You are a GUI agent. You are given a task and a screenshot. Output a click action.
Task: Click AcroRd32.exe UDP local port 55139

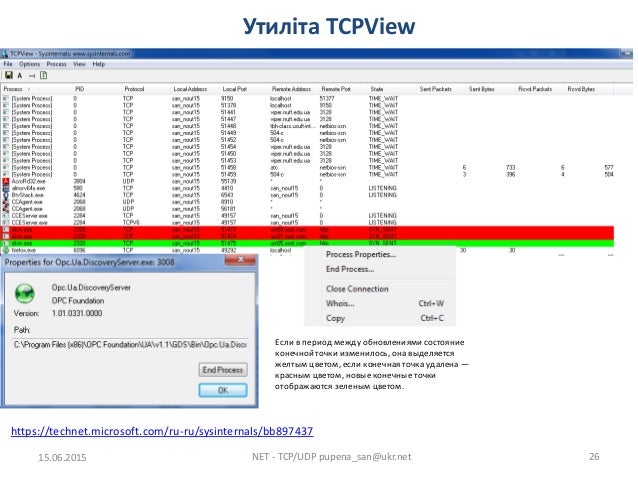(x=228, y=181)
